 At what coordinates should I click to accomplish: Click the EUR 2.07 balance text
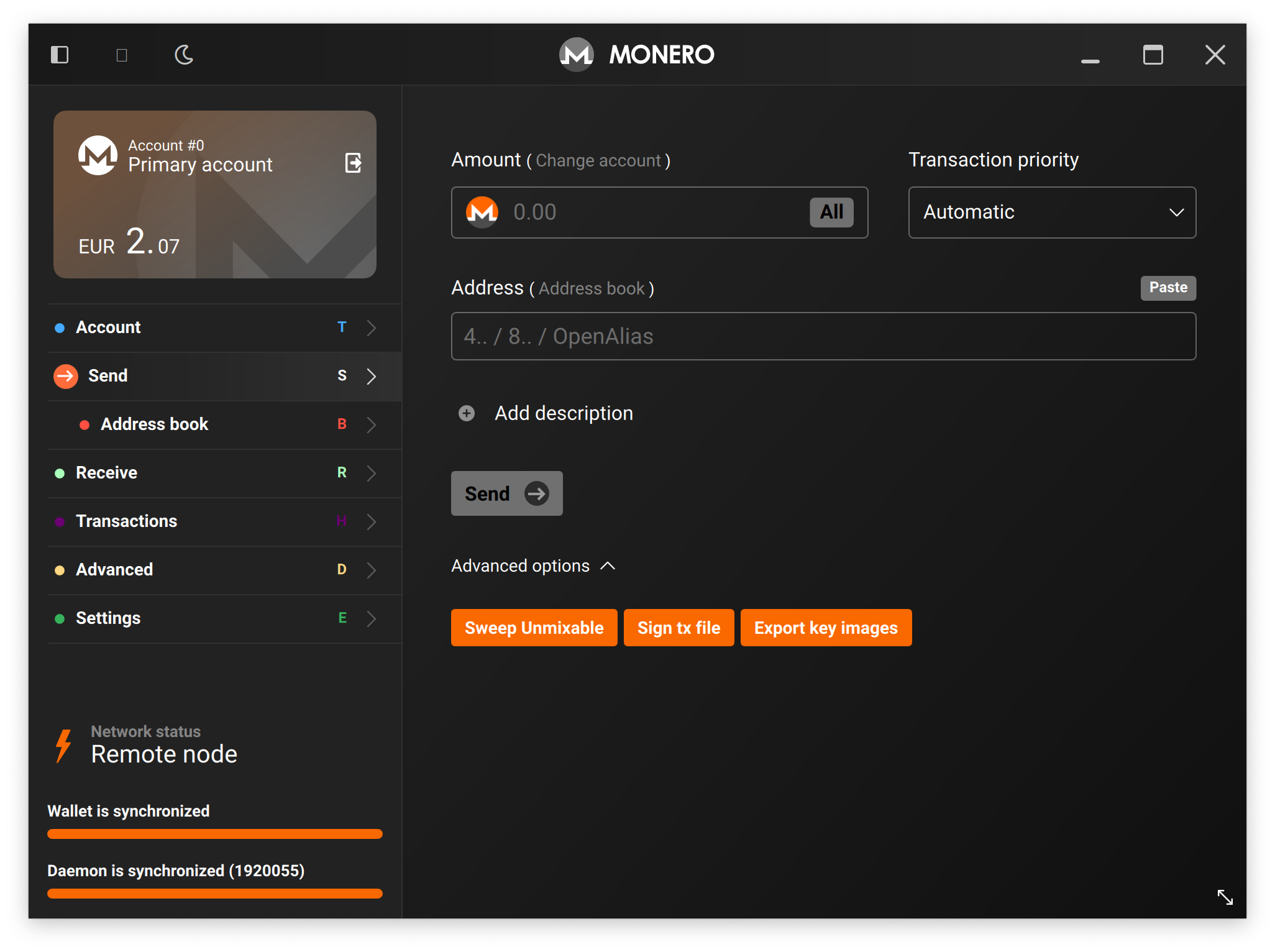pos(129,242)
